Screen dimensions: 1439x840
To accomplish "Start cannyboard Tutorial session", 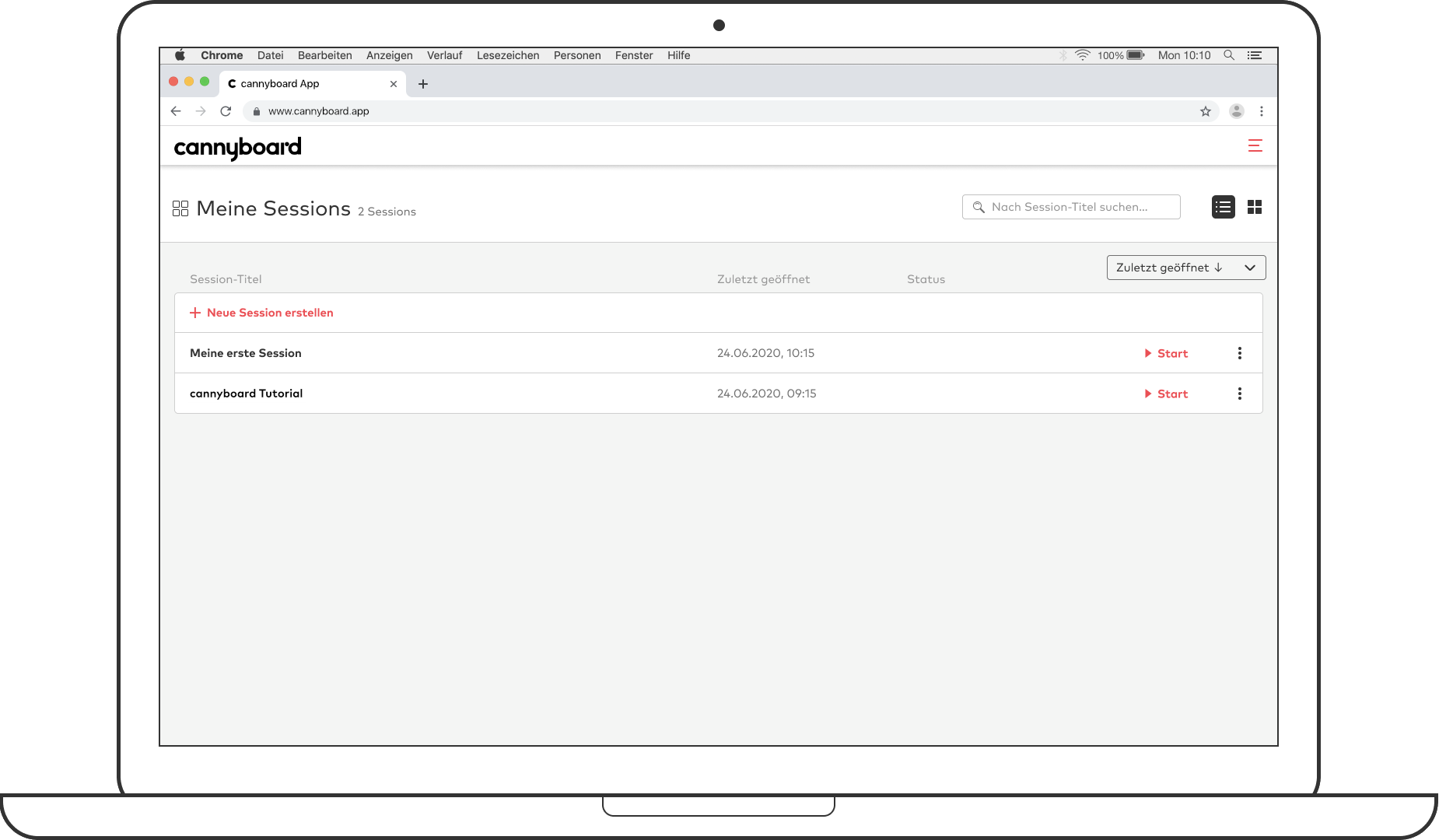I will [x=1166, y=394].
